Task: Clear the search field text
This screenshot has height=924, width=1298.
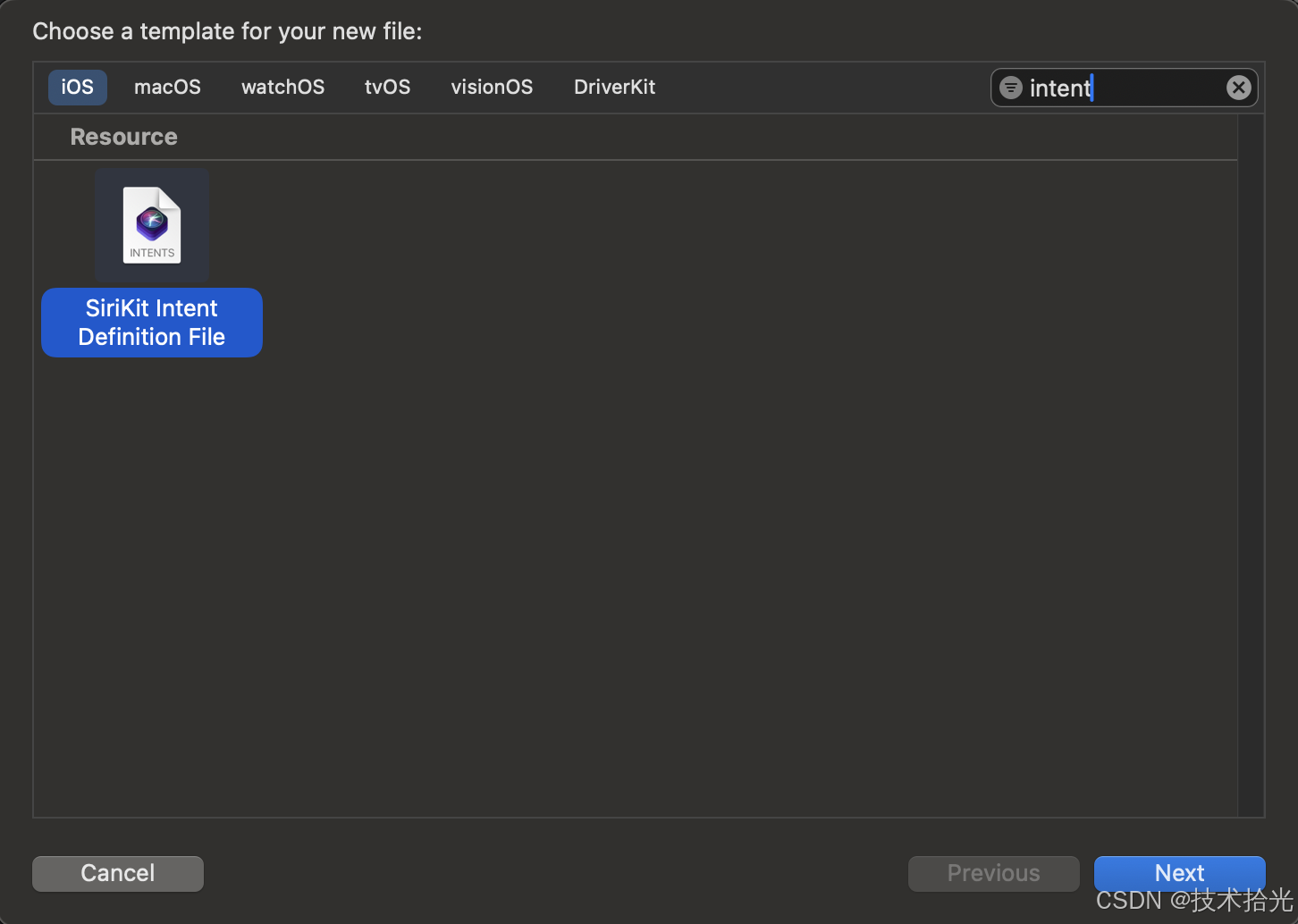Action: 1238,88
